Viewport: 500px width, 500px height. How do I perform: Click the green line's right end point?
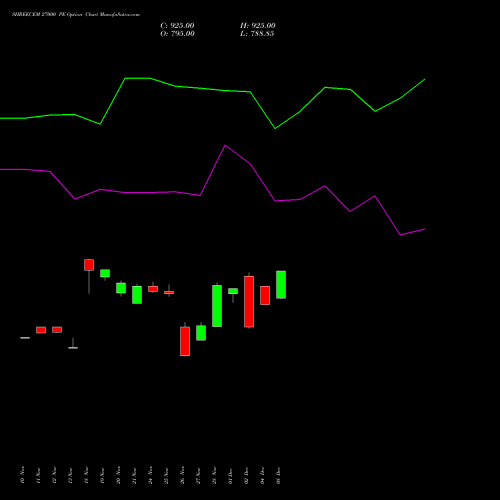point(425,79)
